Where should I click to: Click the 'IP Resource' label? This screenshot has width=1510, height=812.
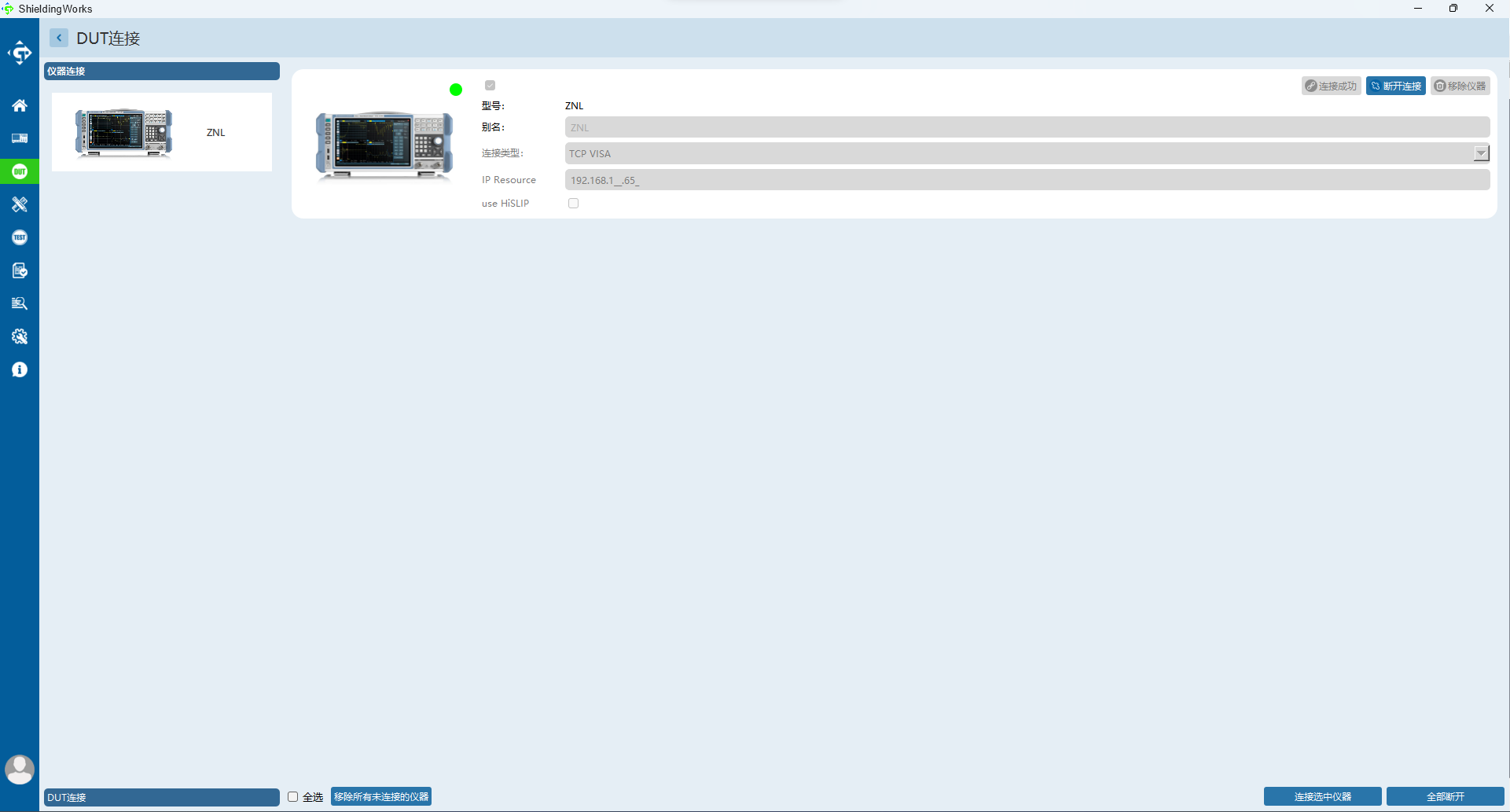(x=509, y=180)
